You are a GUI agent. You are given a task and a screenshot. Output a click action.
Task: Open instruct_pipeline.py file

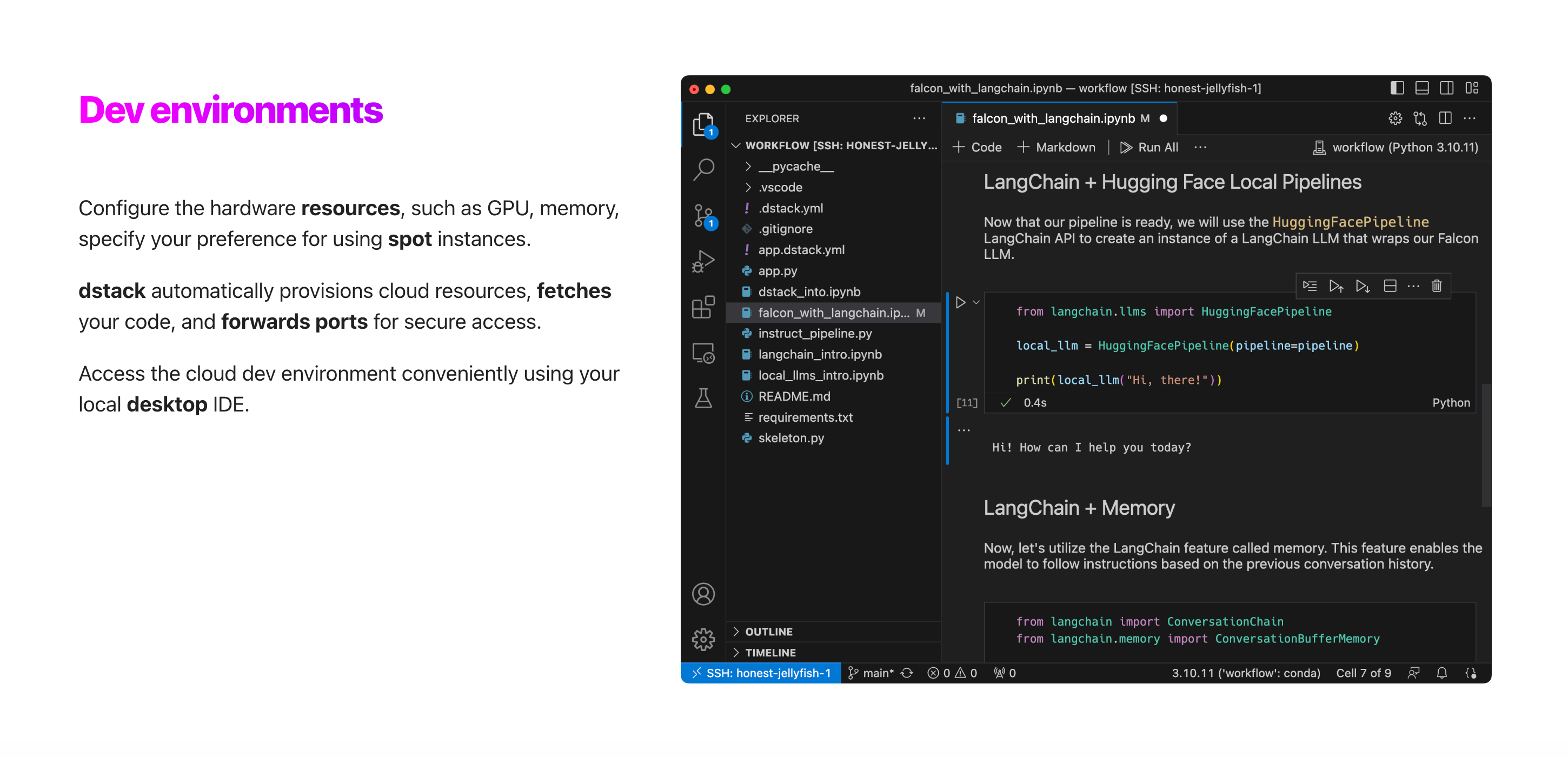click(834, 334)
